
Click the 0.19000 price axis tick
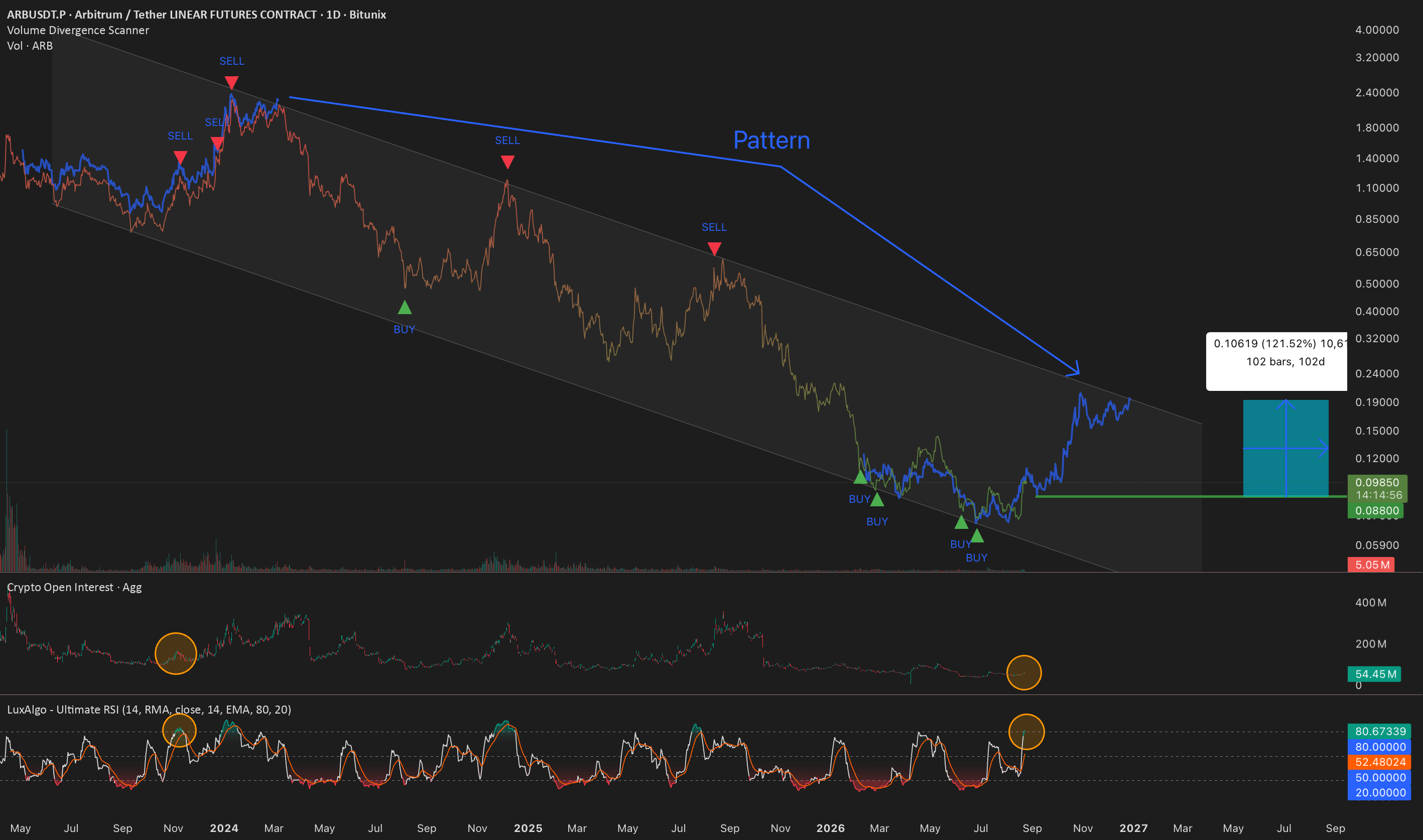point(1377,402)
